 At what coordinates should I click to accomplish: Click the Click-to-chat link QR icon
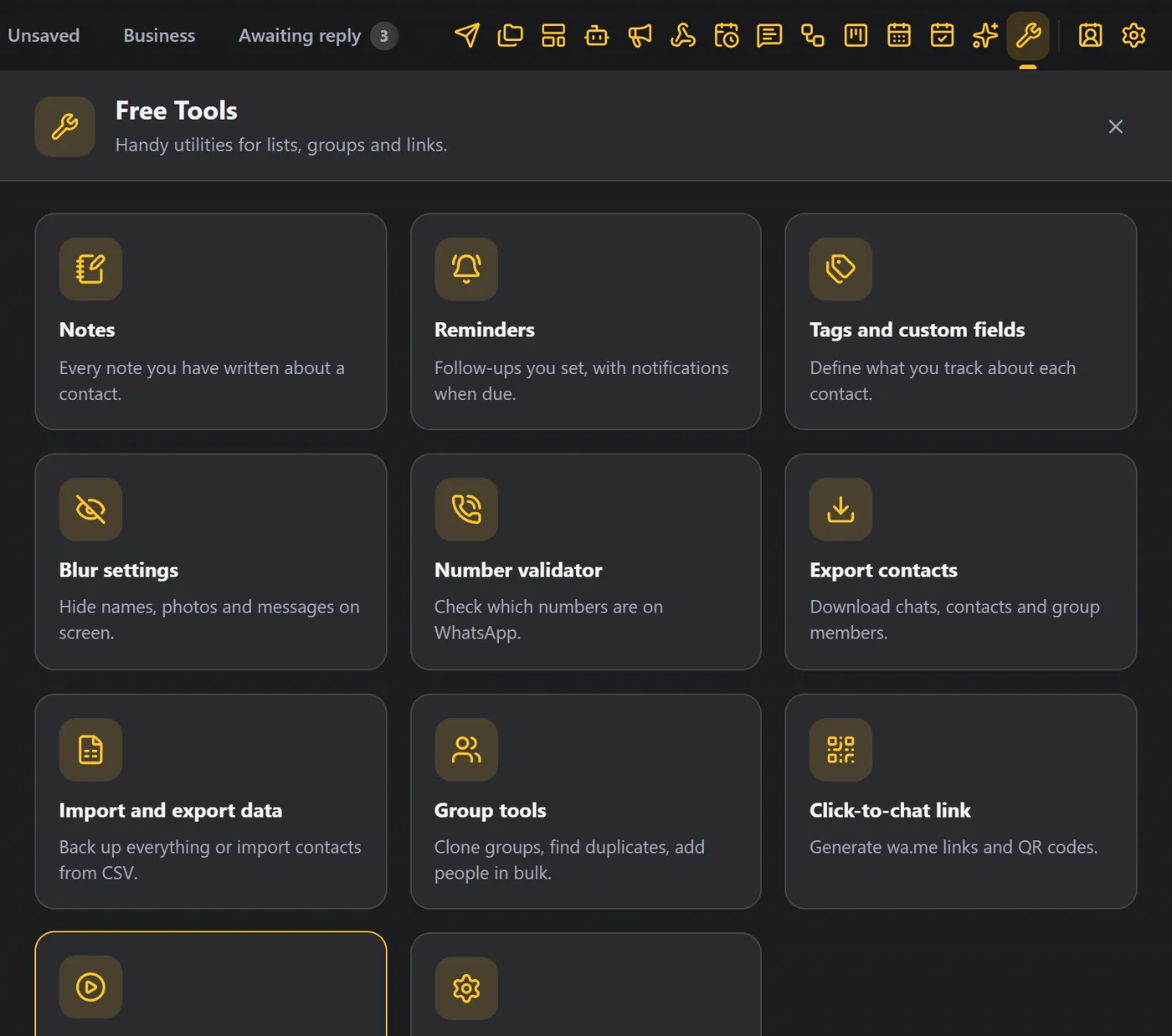coord(840,749)
